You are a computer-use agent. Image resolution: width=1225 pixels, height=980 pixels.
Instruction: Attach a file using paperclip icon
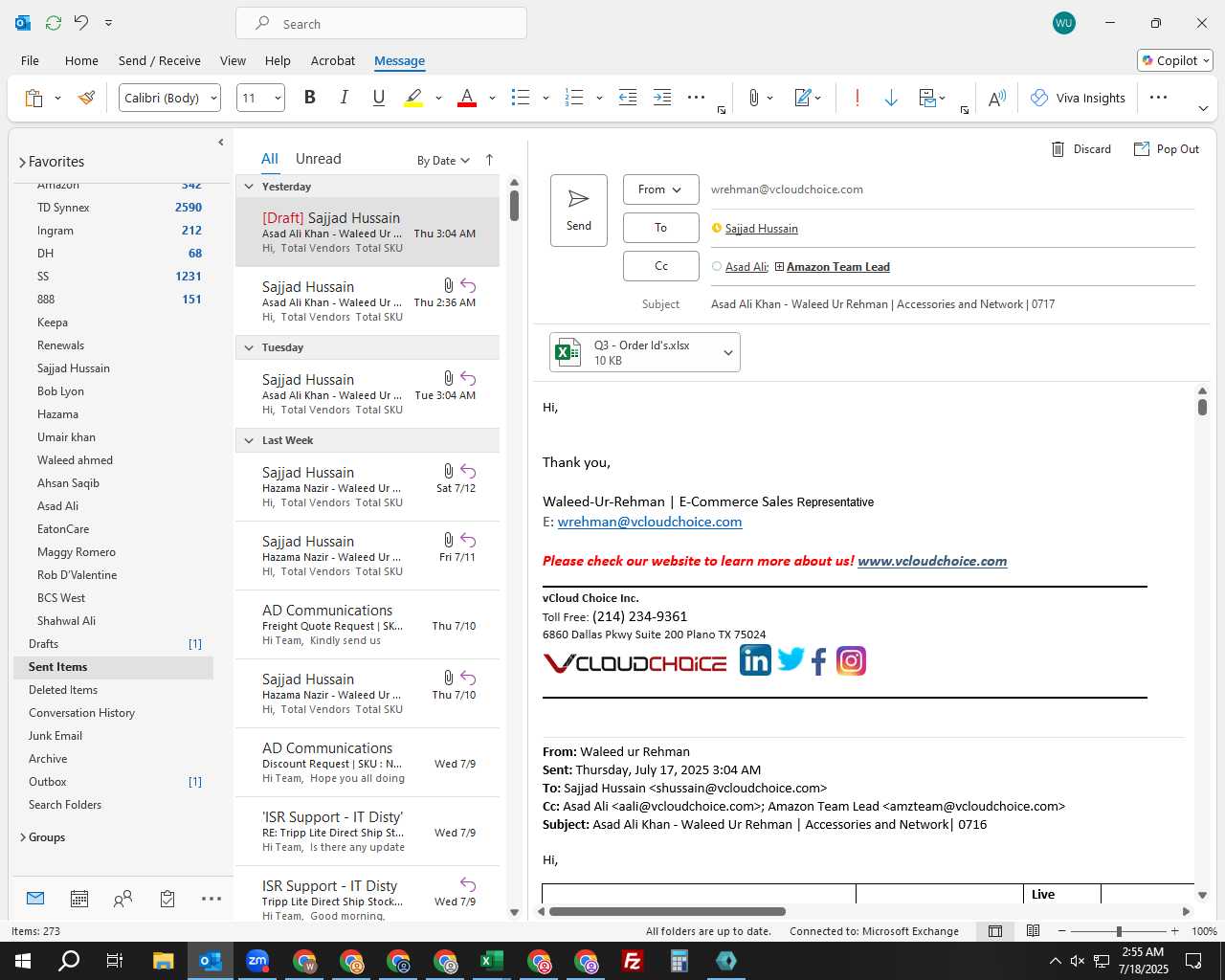(x=754, y=98)
